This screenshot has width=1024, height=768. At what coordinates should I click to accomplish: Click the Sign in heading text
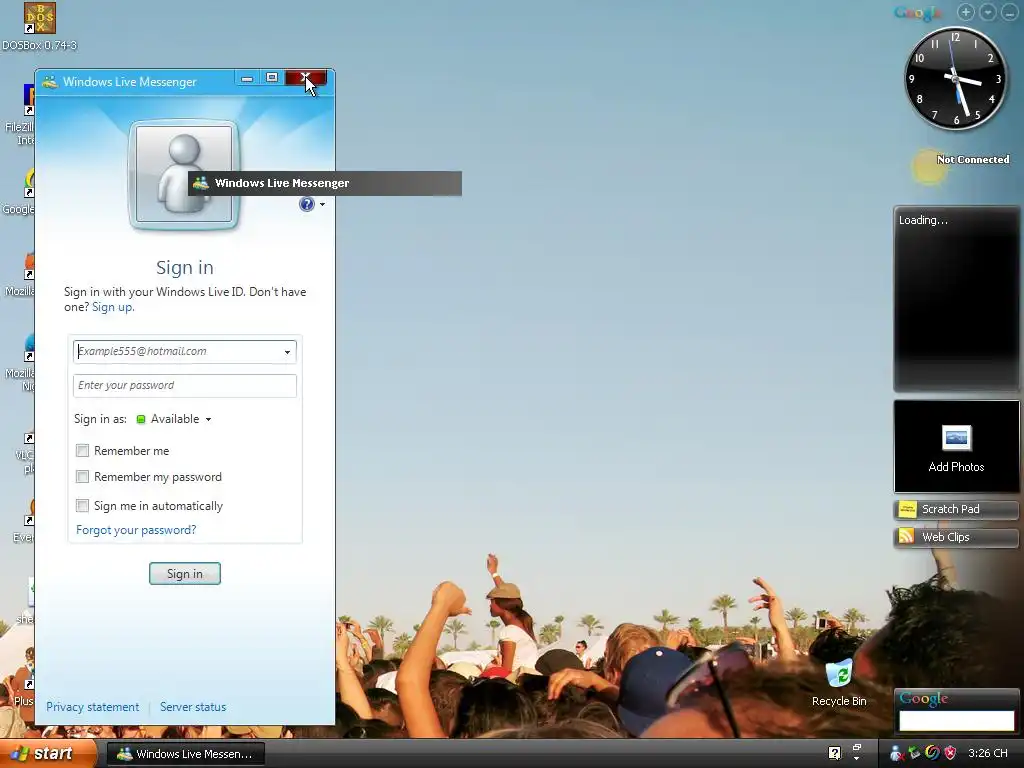point(185,267)
